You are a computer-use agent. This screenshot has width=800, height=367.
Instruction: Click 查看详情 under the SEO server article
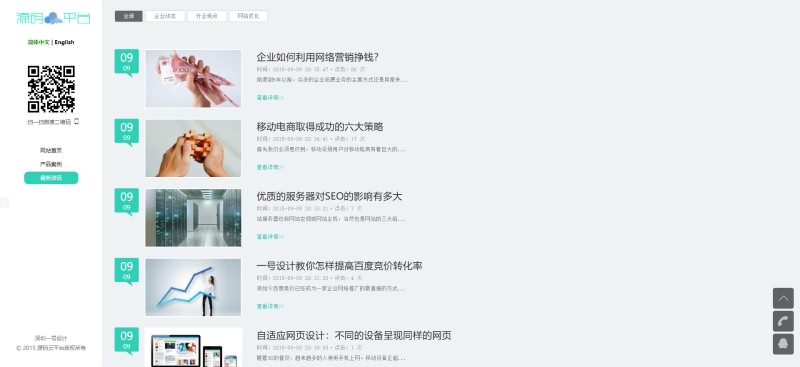click(x=269, y=237)
